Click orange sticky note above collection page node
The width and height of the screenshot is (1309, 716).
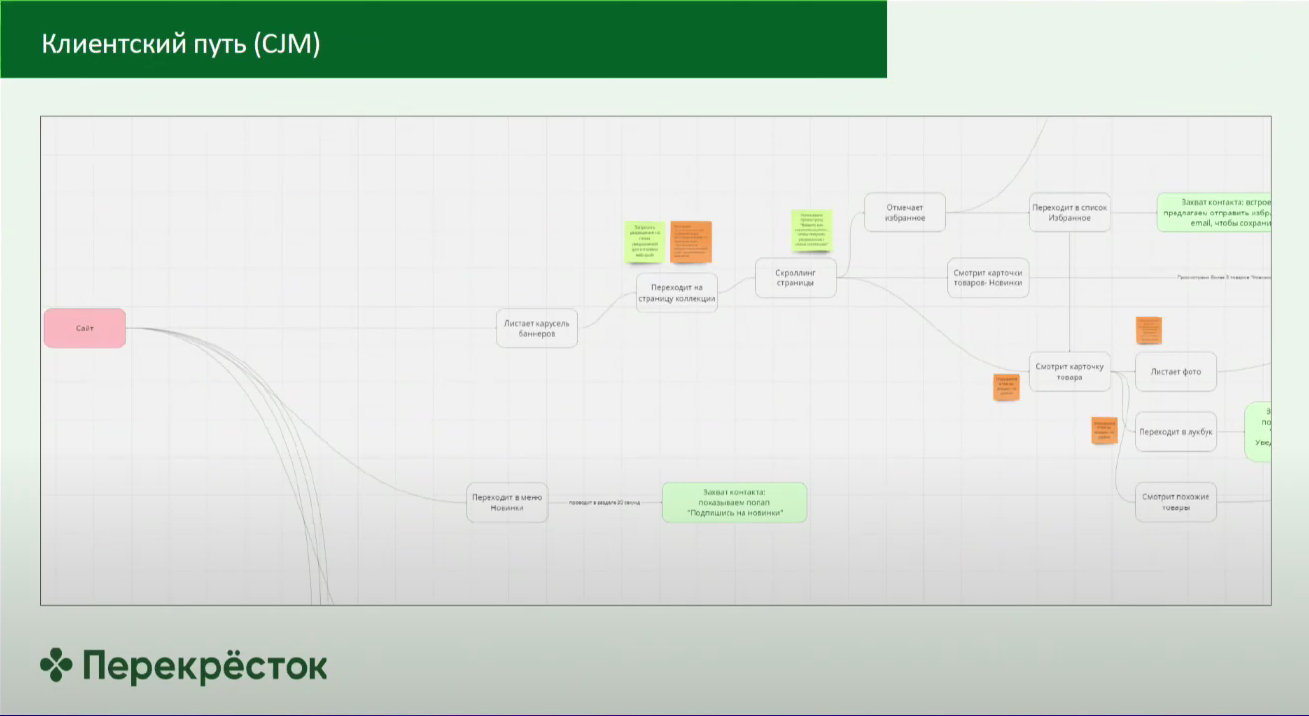pyautogui.click(x=691, y=242)
